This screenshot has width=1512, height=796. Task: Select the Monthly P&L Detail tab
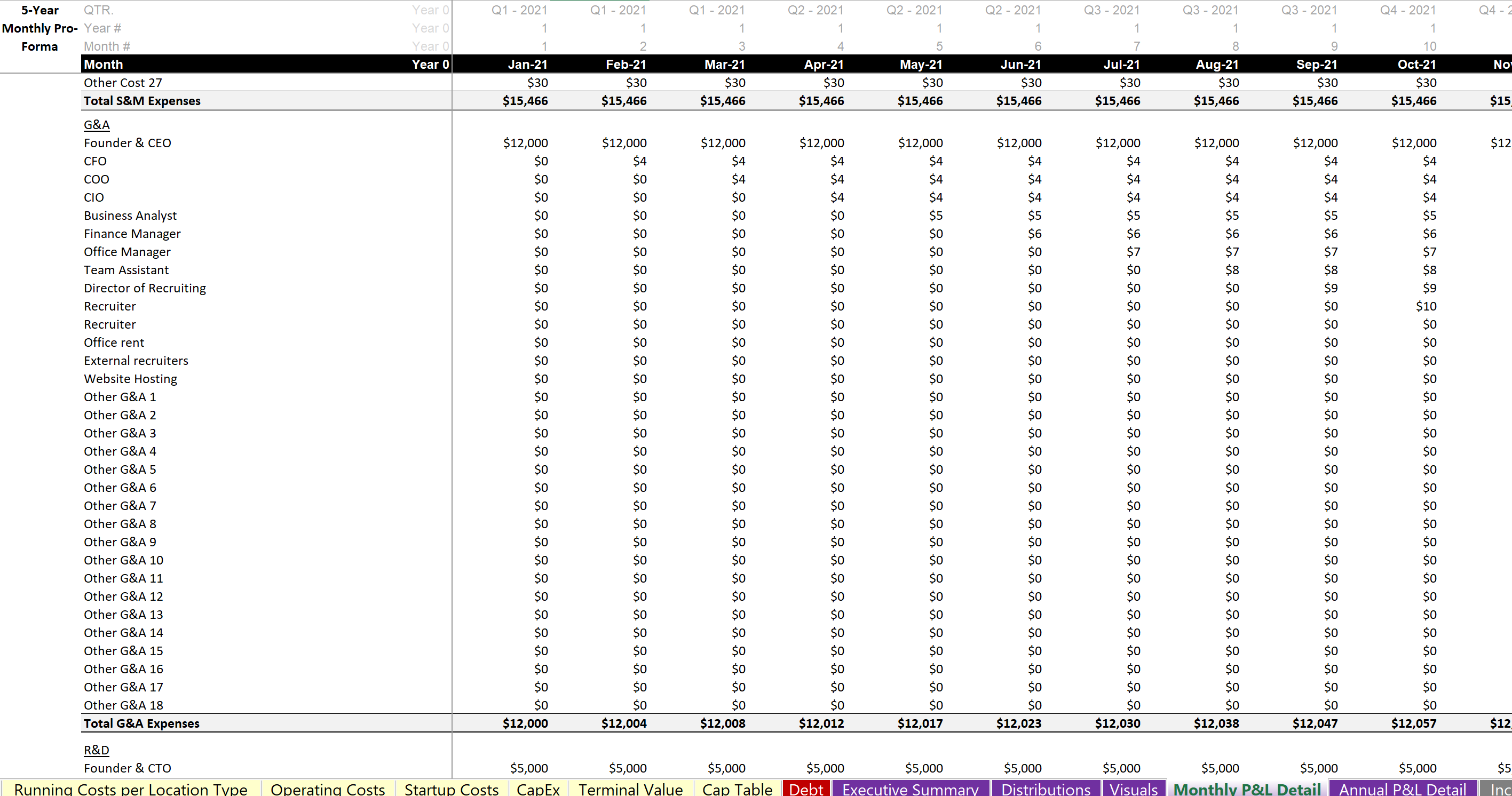1247,789
